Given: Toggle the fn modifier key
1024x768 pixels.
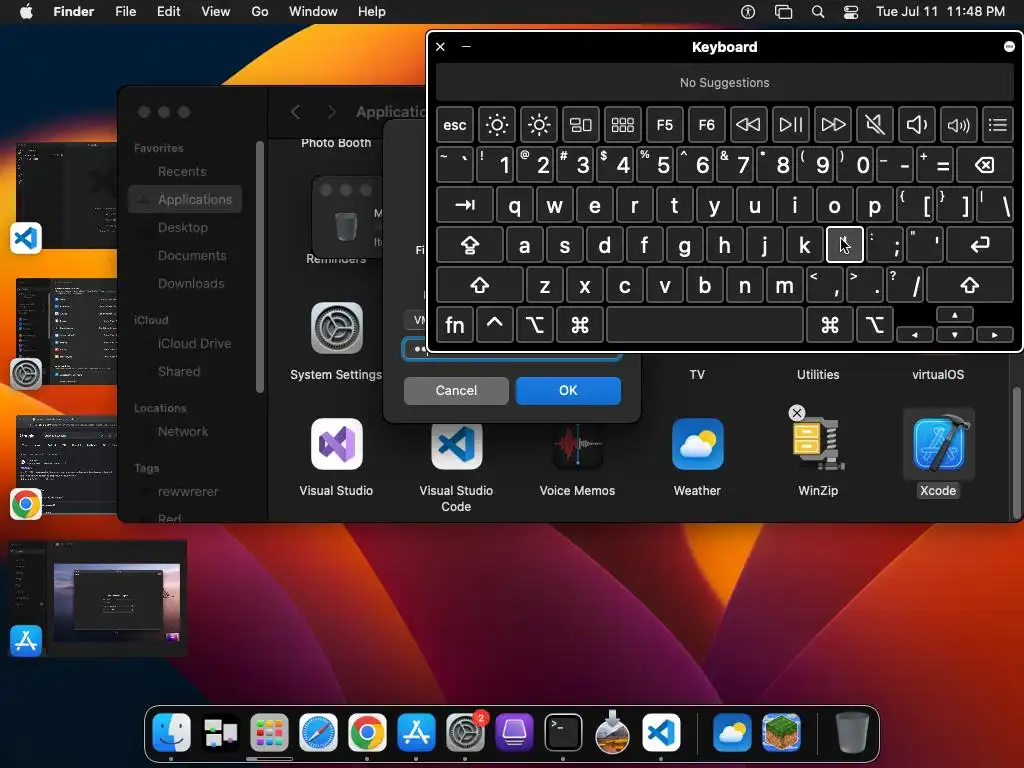Looking at the screenshot, I should pos(455,325).
